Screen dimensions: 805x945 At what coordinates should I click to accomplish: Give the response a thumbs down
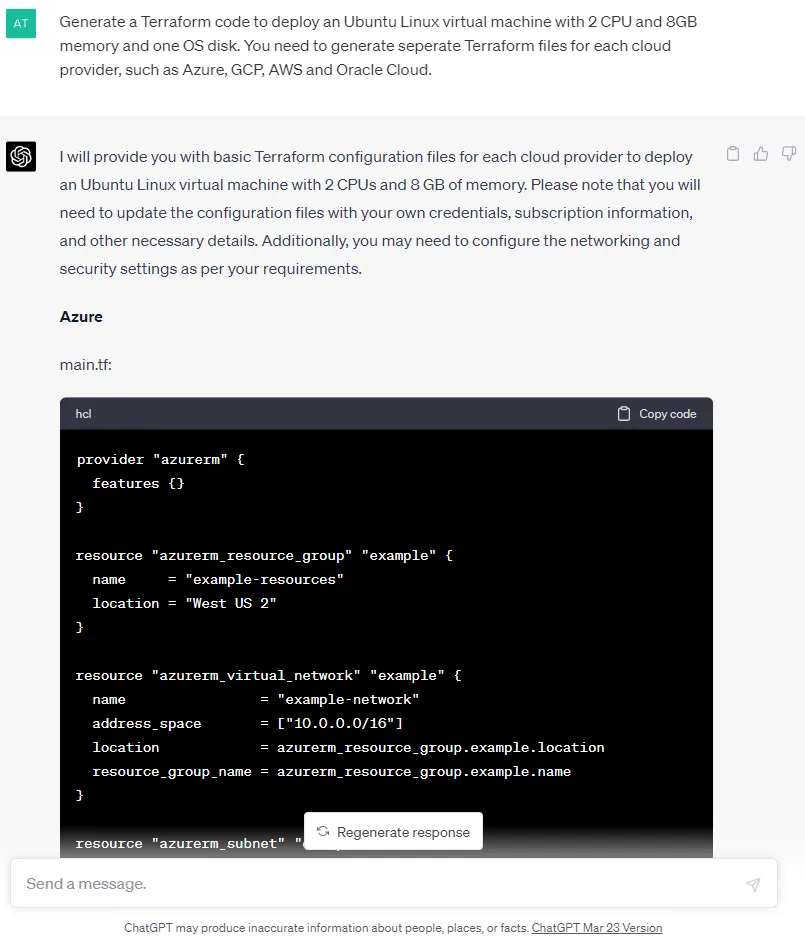tap(789, 154)
